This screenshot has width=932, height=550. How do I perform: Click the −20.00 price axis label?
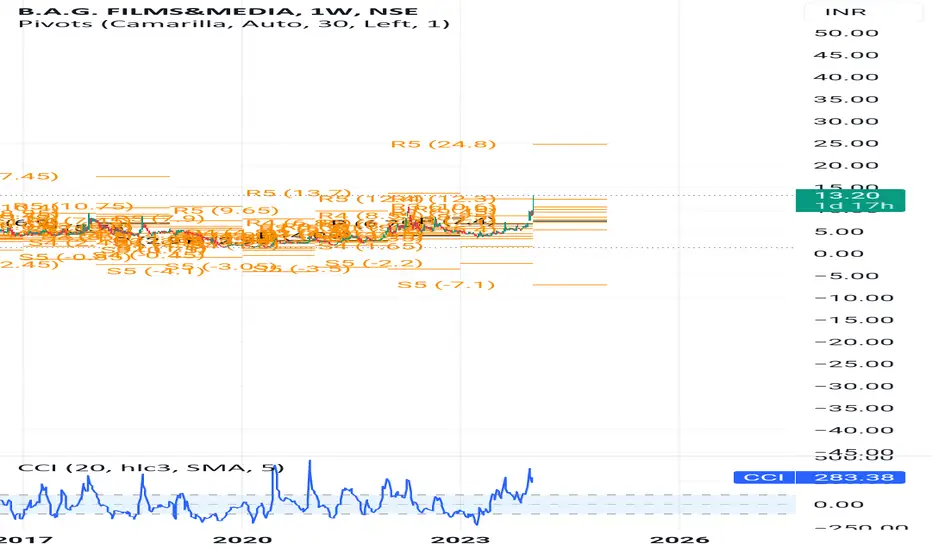click(x=854, y=342)
